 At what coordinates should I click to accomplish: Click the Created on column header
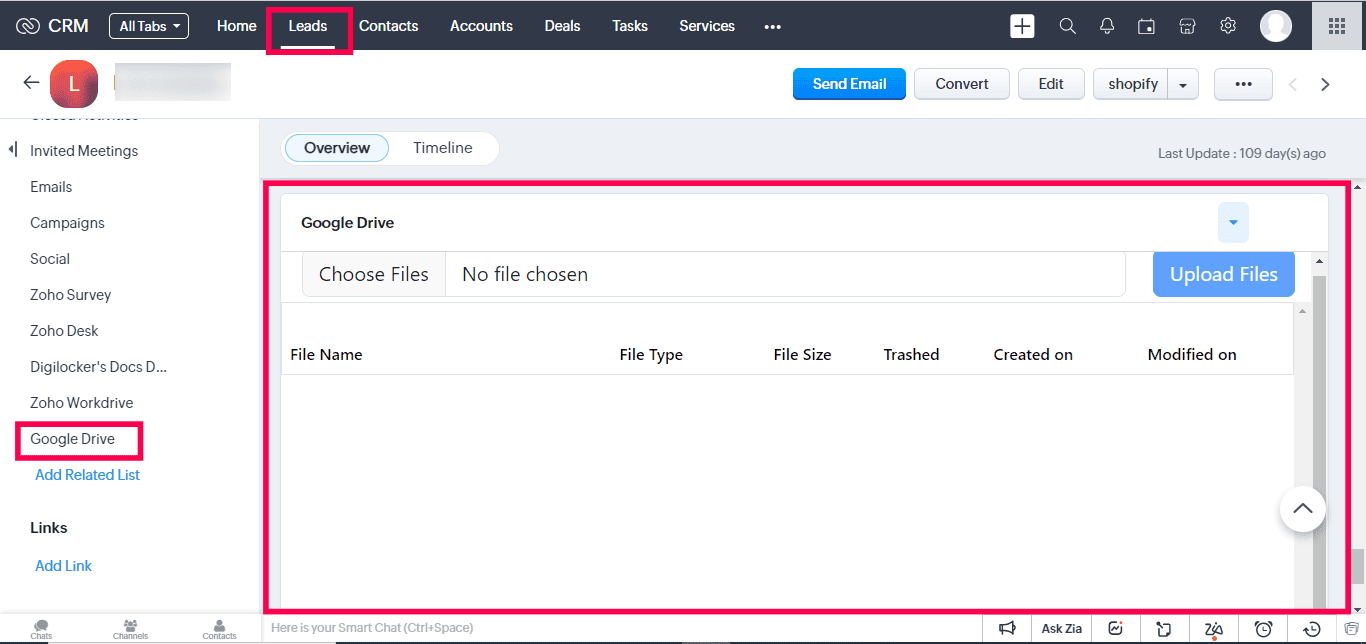[x=1033, y=354]
